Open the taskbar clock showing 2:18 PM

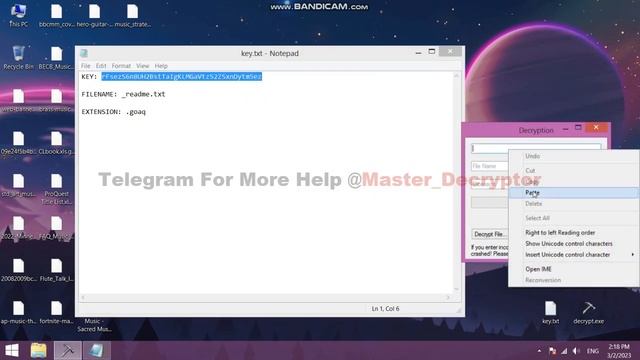[x=619, y=351]
